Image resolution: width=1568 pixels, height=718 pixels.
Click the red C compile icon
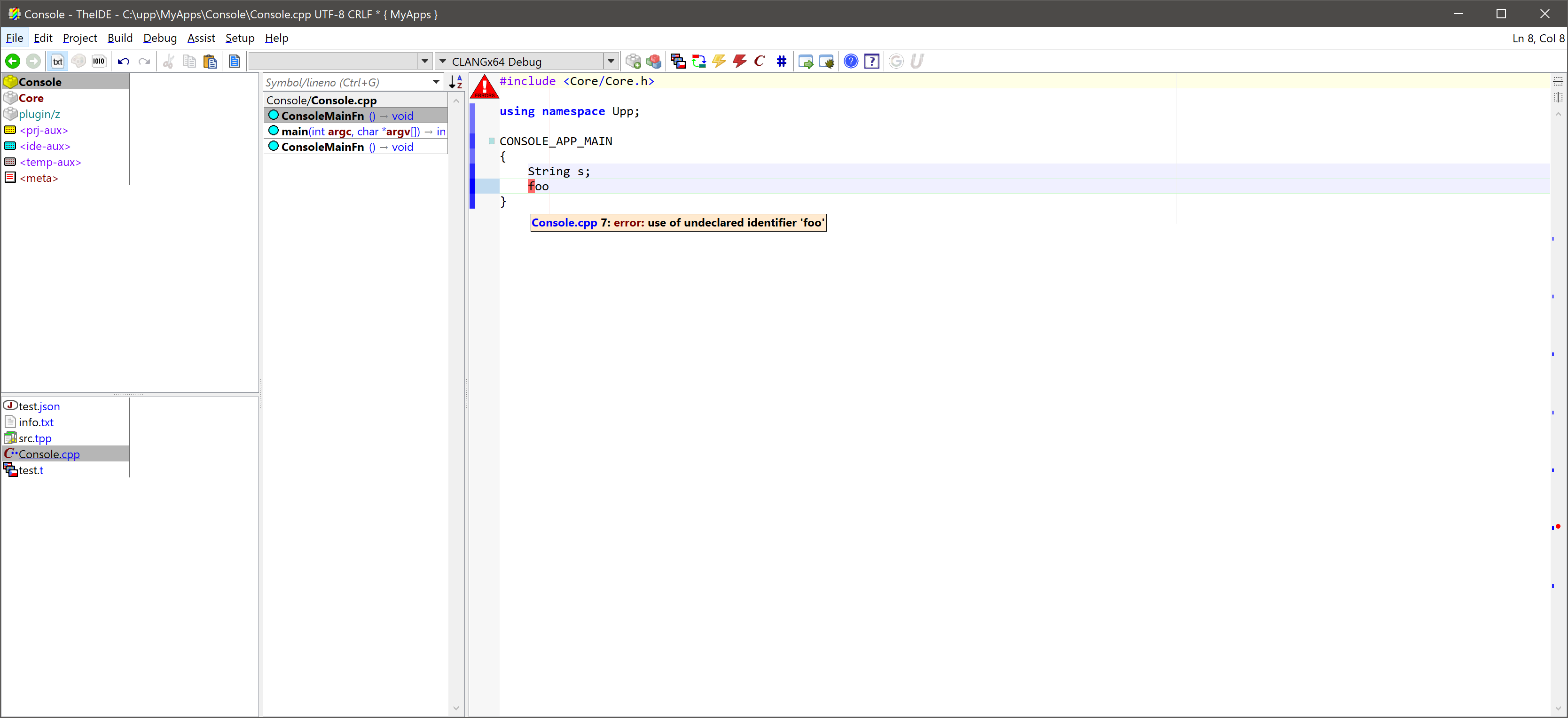click(x=760, y=62)
